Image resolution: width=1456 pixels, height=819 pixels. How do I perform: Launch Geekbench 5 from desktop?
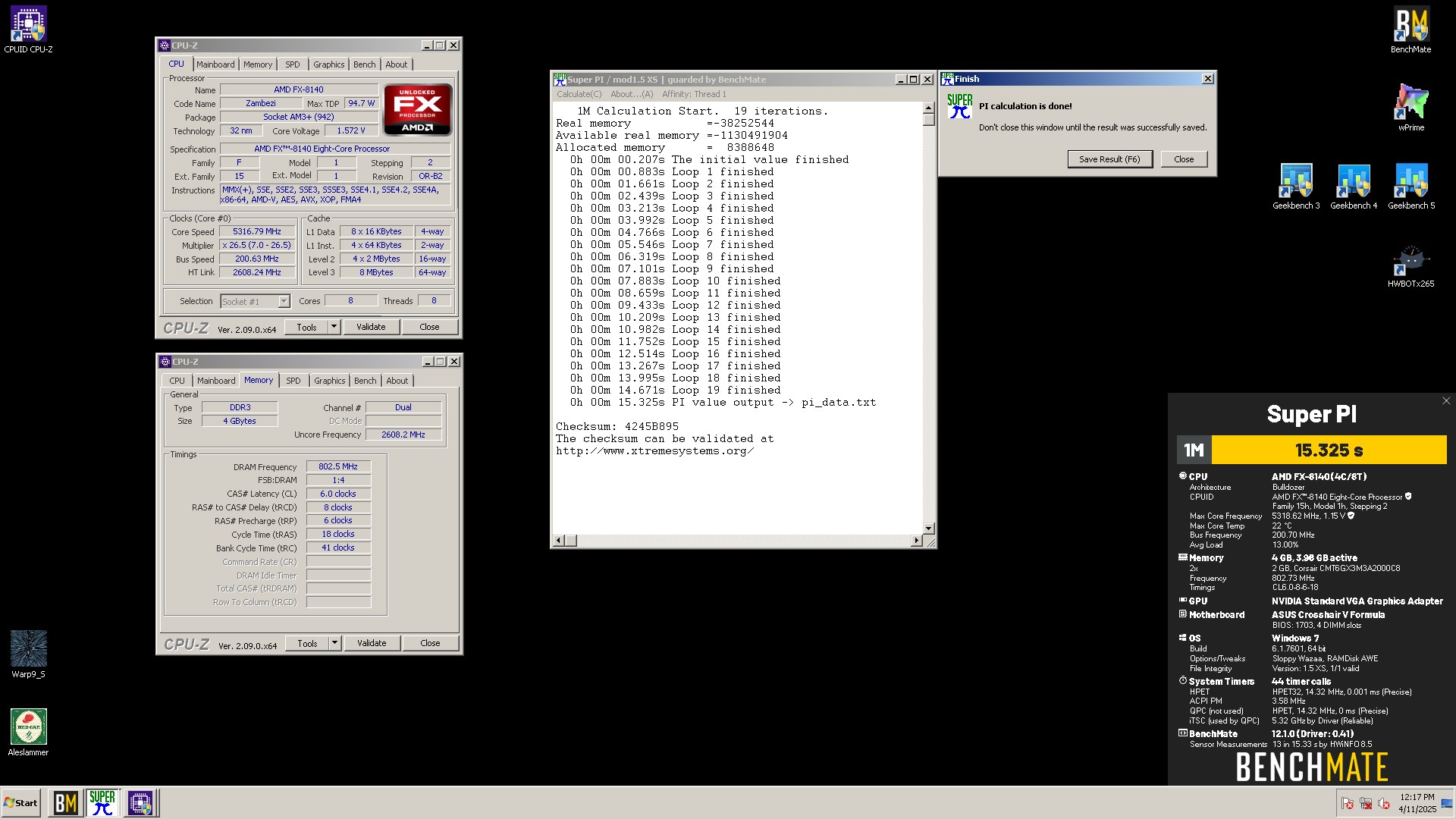[1410, 187]
